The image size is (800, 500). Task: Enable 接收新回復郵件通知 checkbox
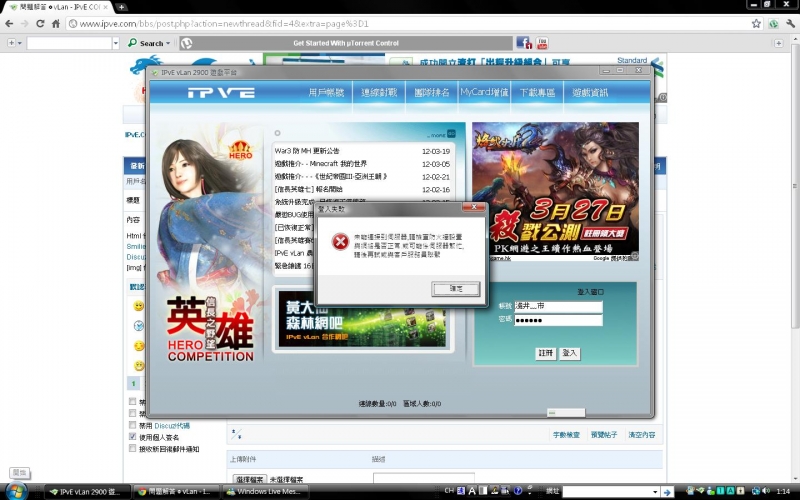pyautogui.click(x=133, y=448)
